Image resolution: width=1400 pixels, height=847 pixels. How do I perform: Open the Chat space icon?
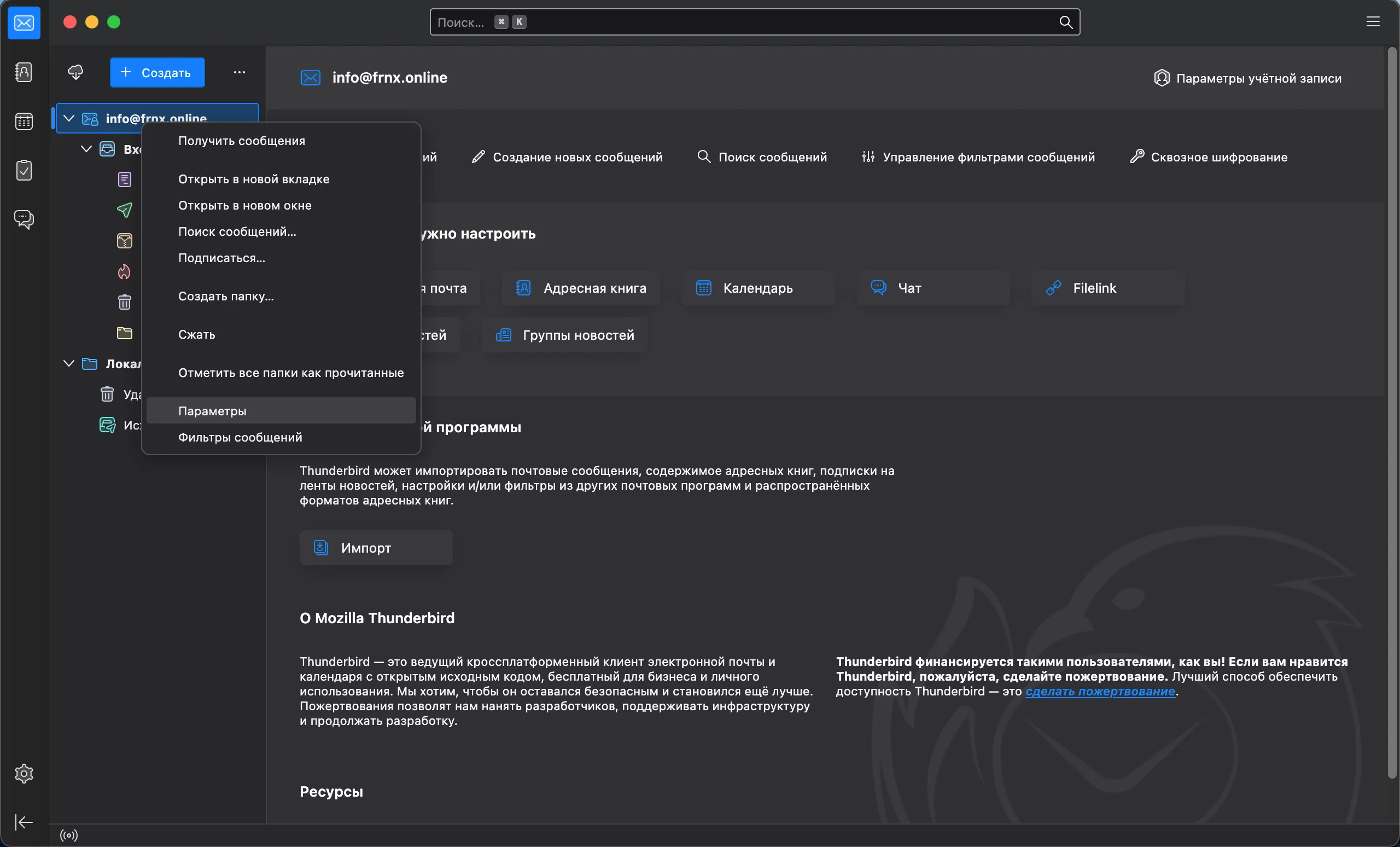[24, 219]
